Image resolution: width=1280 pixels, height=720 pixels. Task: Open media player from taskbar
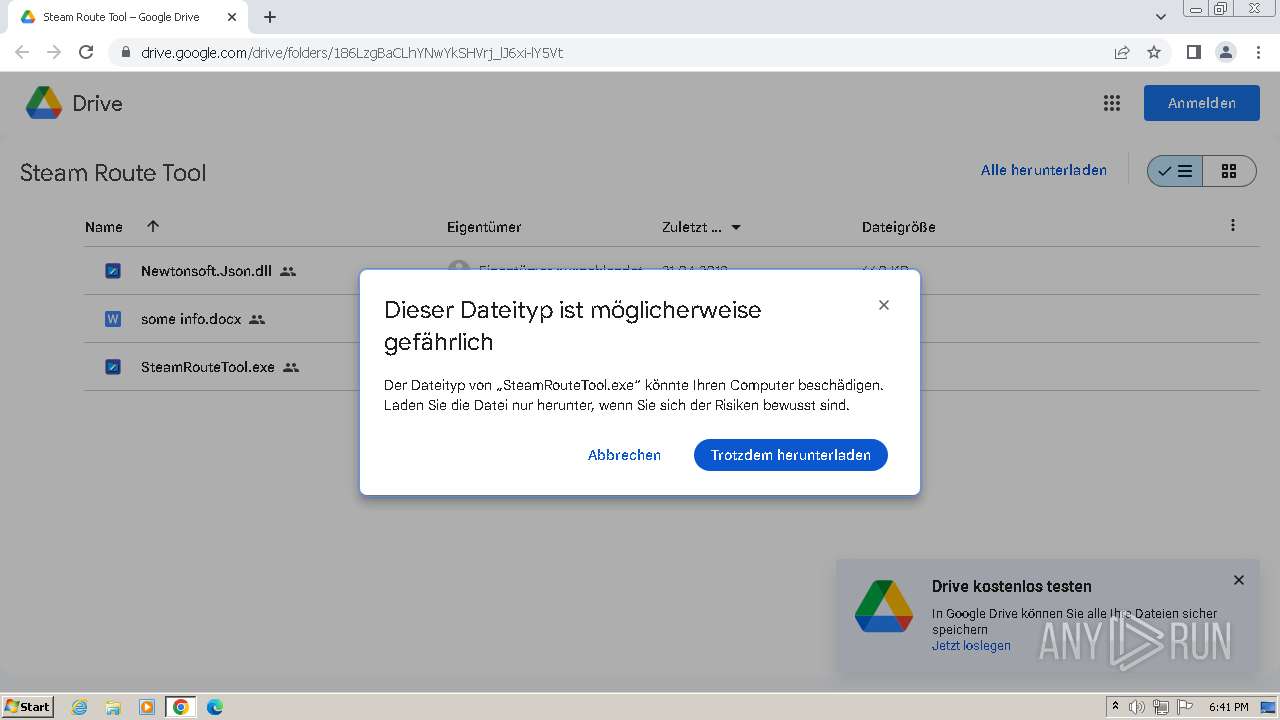click(147, 707)
